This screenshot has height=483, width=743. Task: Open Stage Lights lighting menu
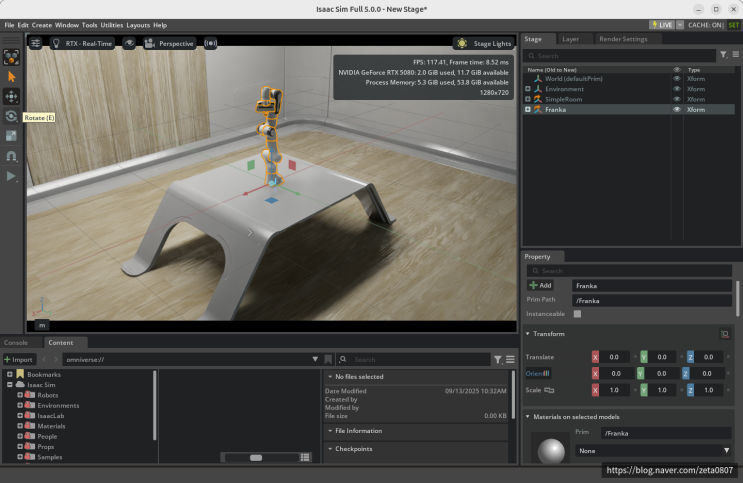(x=484, y=44)
